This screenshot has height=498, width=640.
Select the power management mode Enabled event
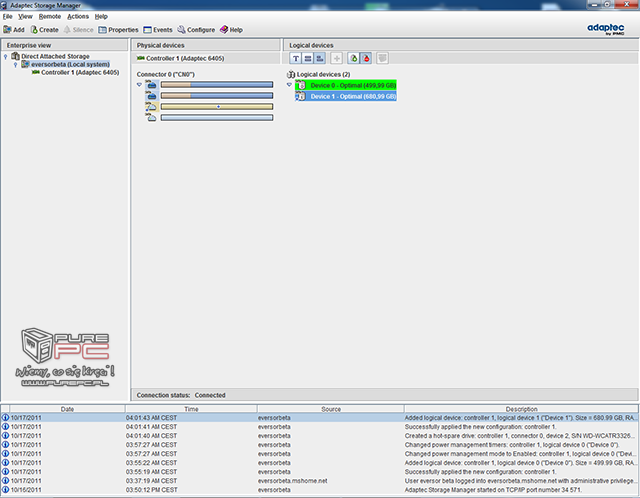[x=320, y=454]
